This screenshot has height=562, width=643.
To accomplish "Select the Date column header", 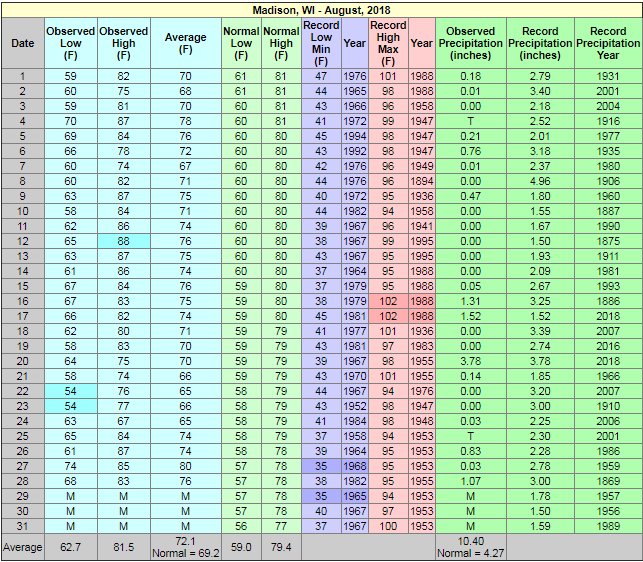I will click(23, 43).
